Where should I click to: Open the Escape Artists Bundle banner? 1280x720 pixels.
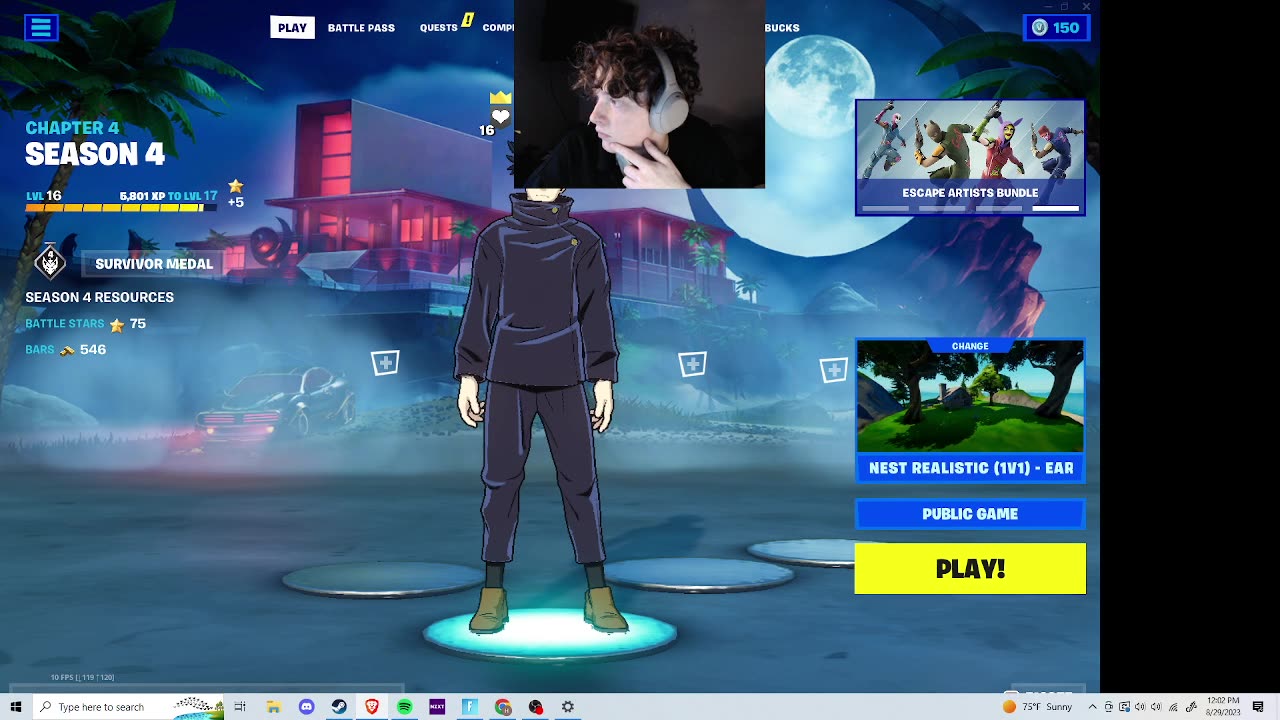(x=970, y=157)
